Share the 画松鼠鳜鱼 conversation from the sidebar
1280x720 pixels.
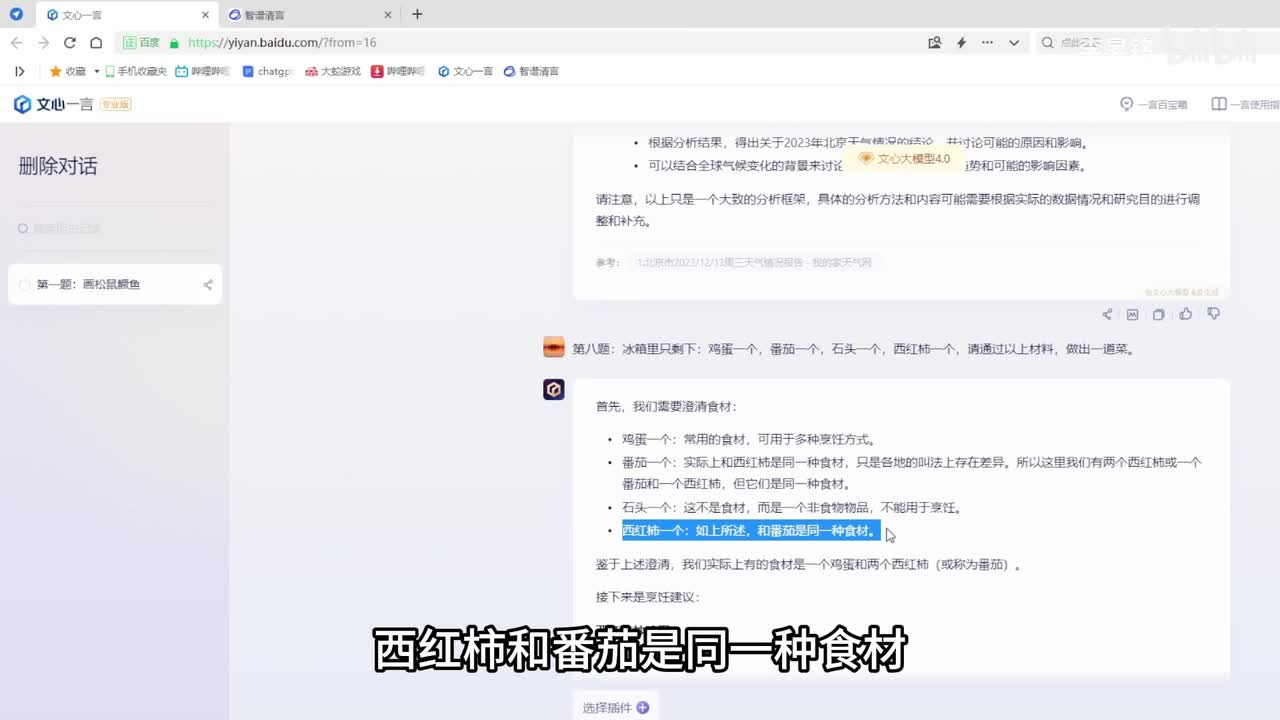[208, 285]
